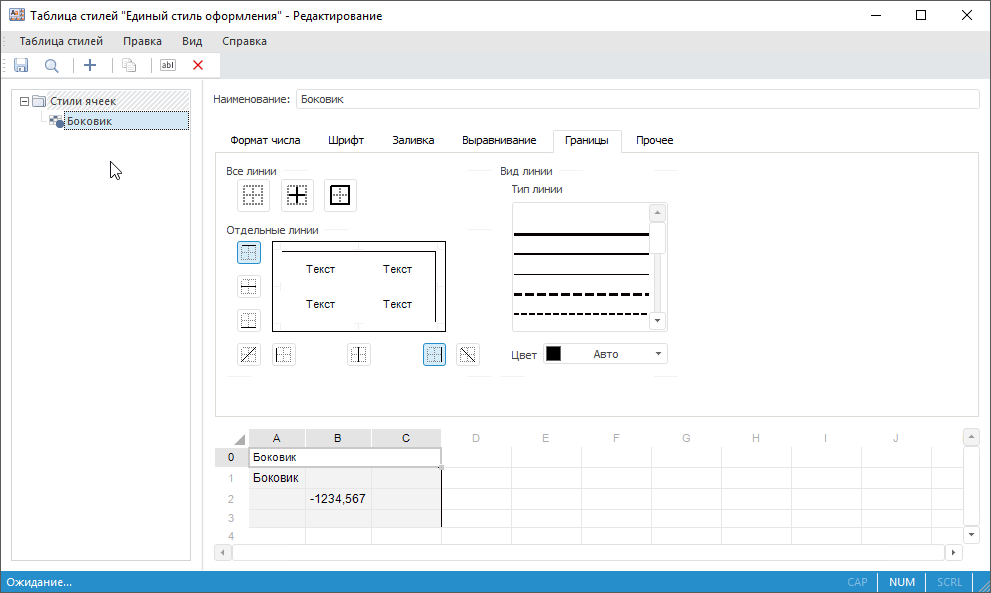Switch to the Шрифт tab
991x593 pixels.
(346, 140)
